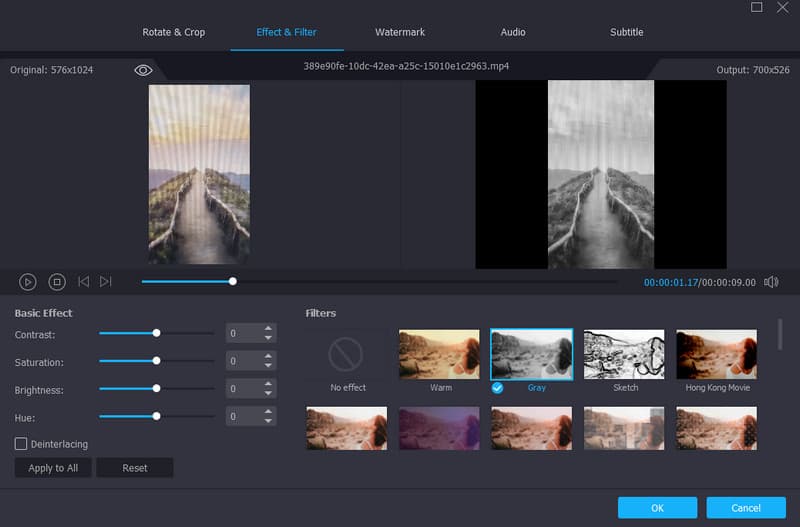Jump to previous frame

(84, 282)
